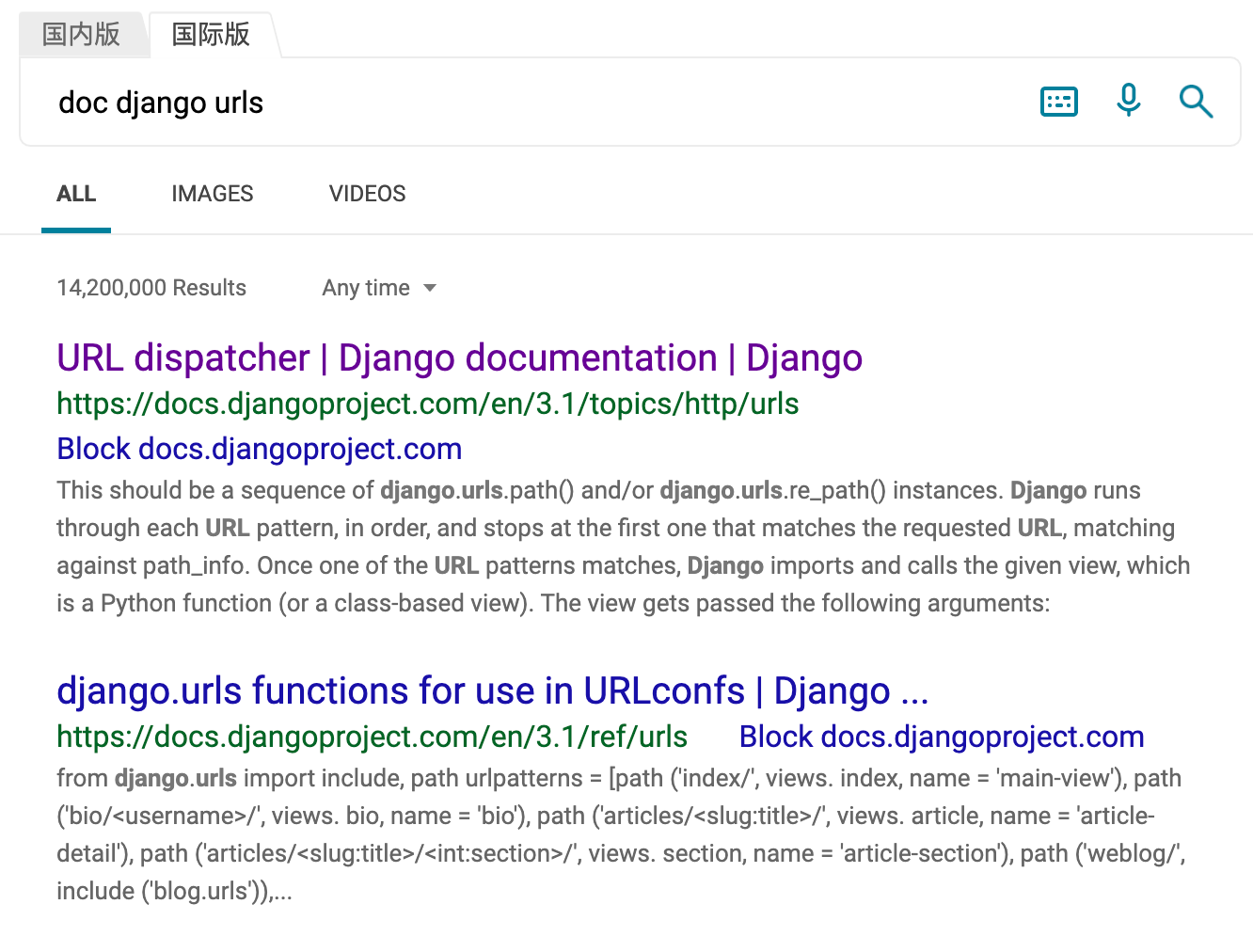Click 'Block docs.djangoproject.com' under URL dispatcher
The width and height of the screenshot is (1253, 952).
tap(260, 450)
